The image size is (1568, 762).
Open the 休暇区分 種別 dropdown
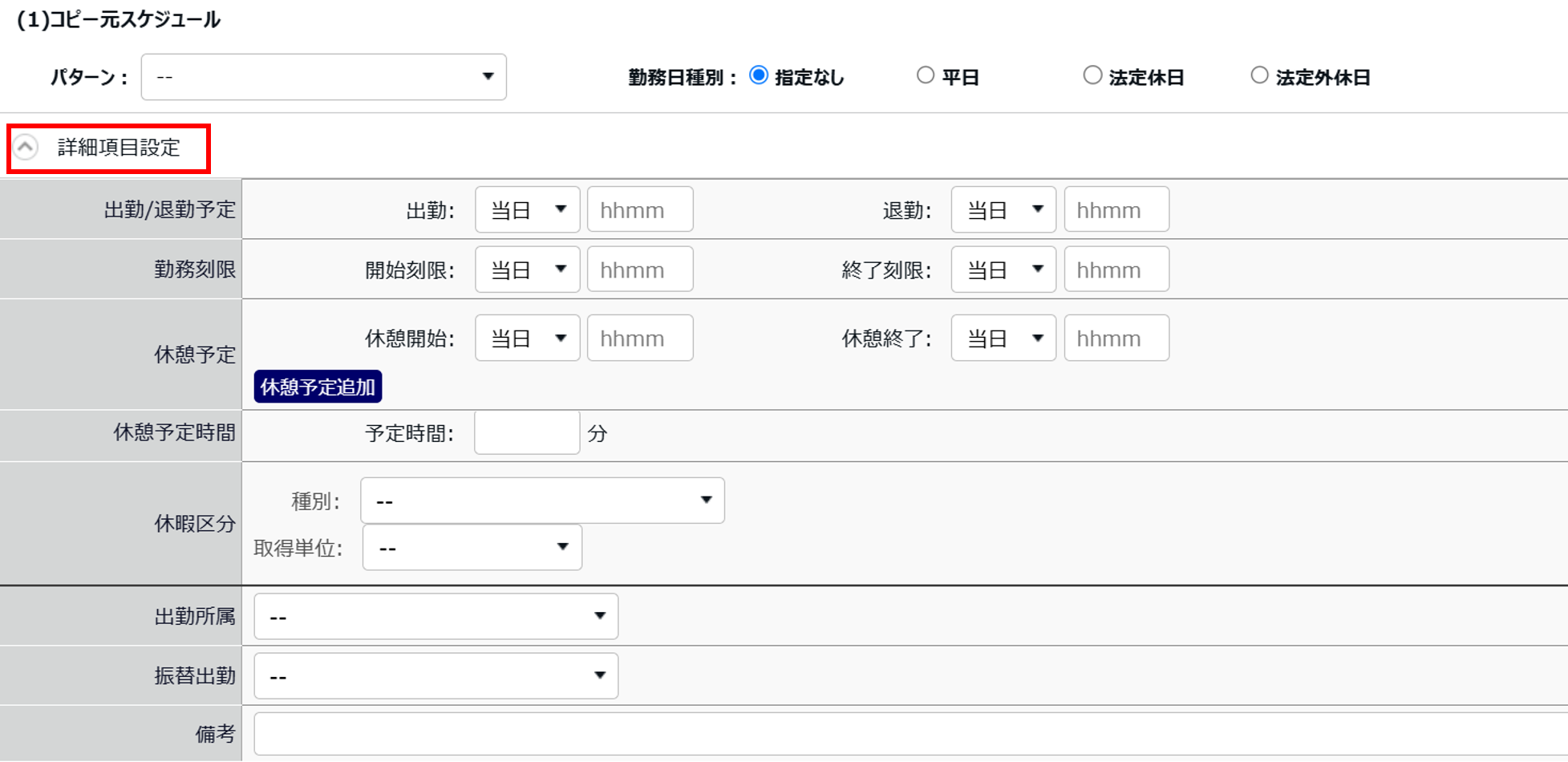(x=542, y=501)
